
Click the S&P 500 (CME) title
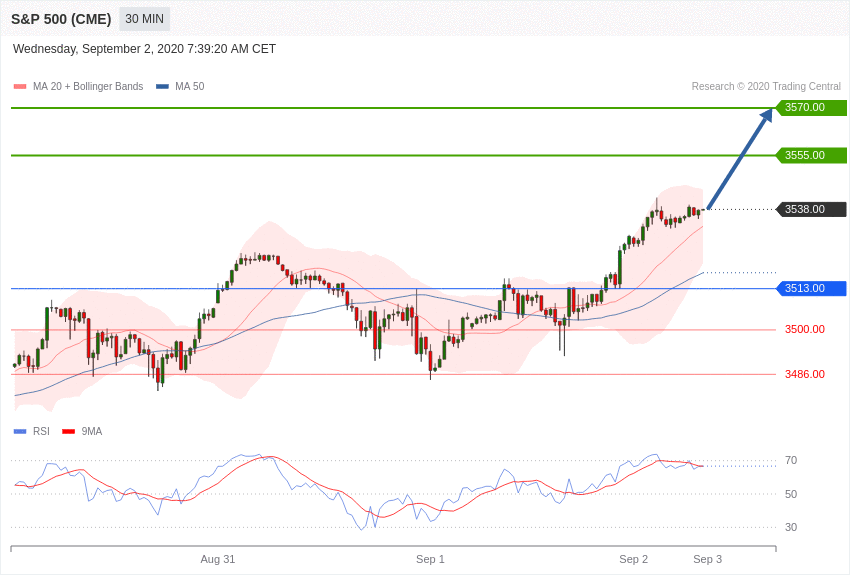click(x=61, y=19)
